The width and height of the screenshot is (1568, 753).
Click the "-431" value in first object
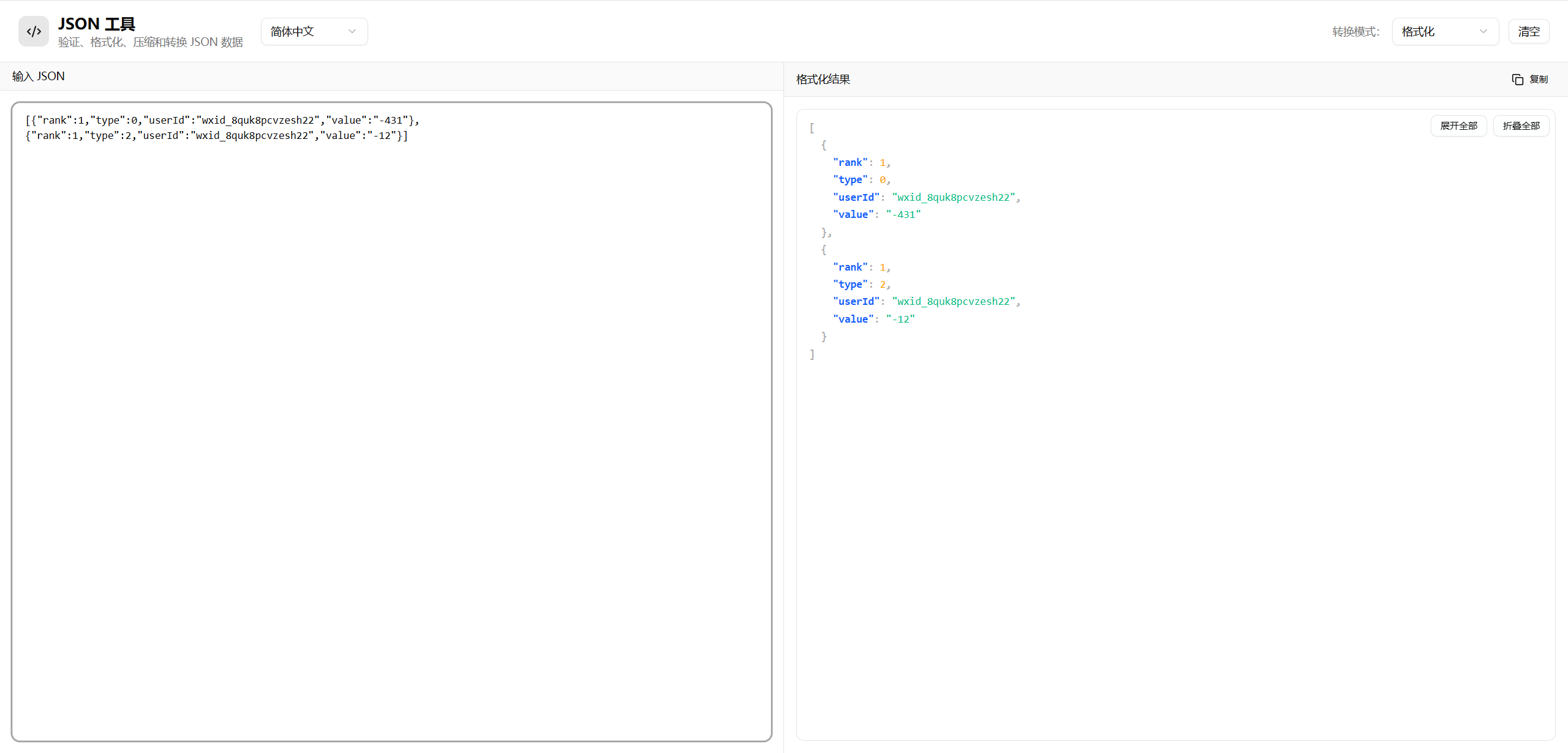pyautogui.click(x=903, y=215)
